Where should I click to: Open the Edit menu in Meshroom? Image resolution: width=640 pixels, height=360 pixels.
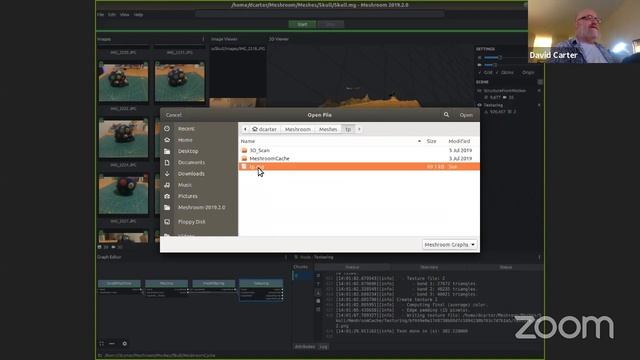point(112,15)
